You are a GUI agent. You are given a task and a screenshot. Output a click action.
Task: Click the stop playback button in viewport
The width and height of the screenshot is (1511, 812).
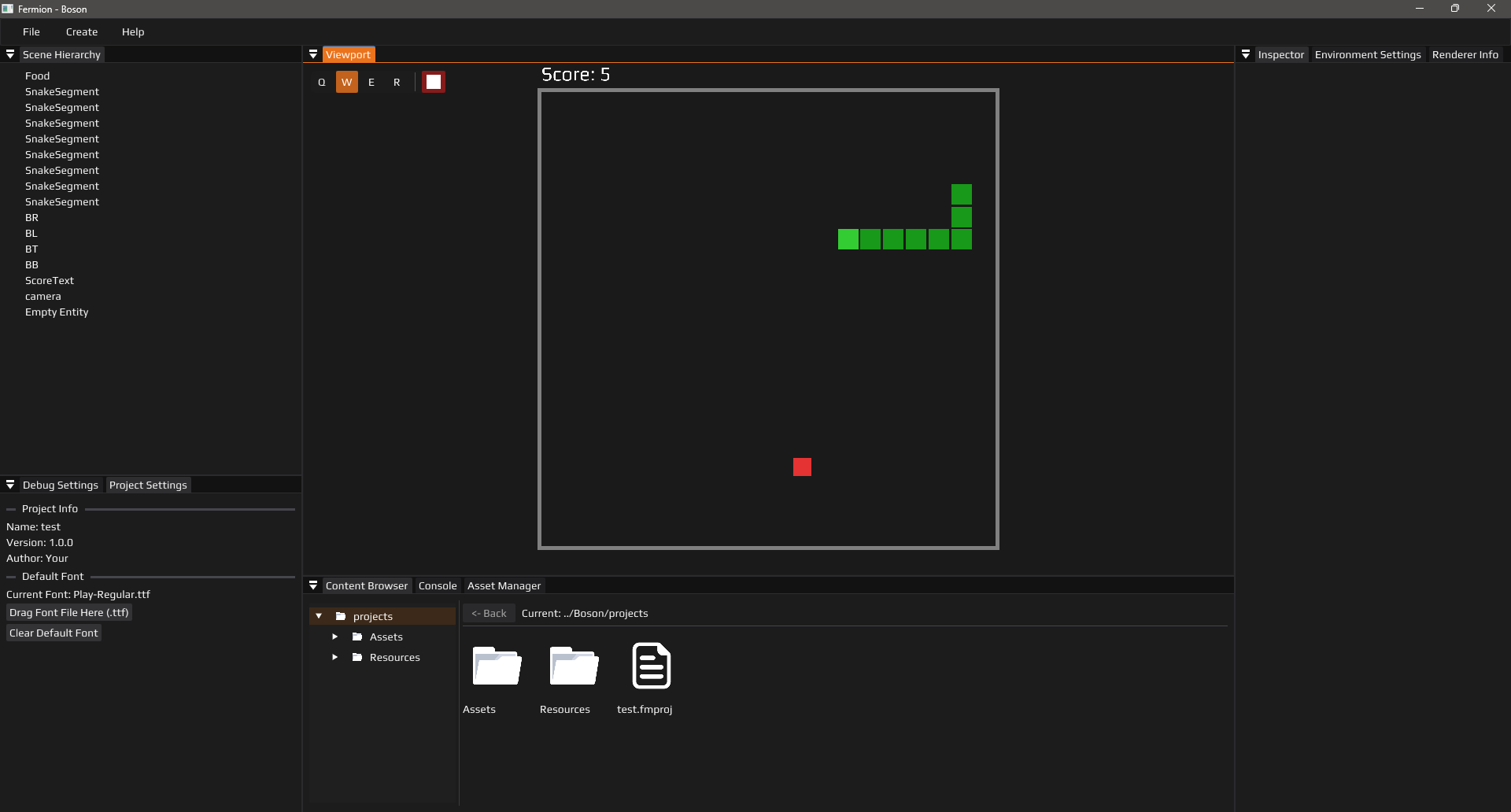[433, 82]
